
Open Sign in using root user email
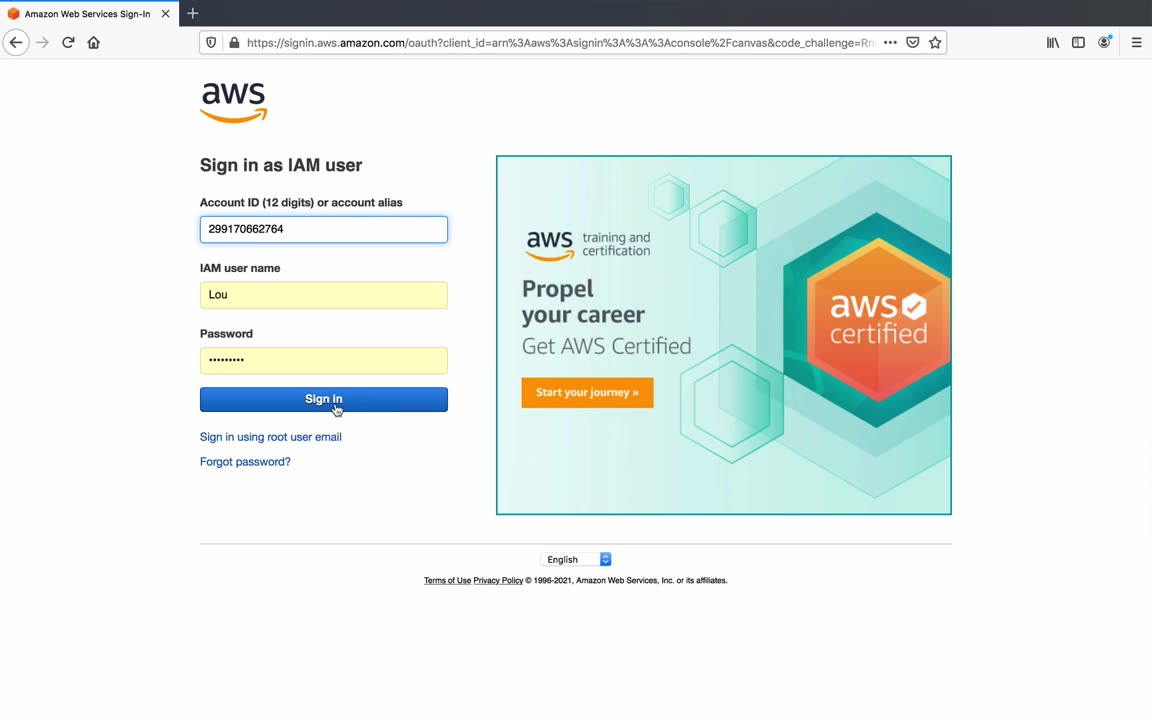coord(270,436)
